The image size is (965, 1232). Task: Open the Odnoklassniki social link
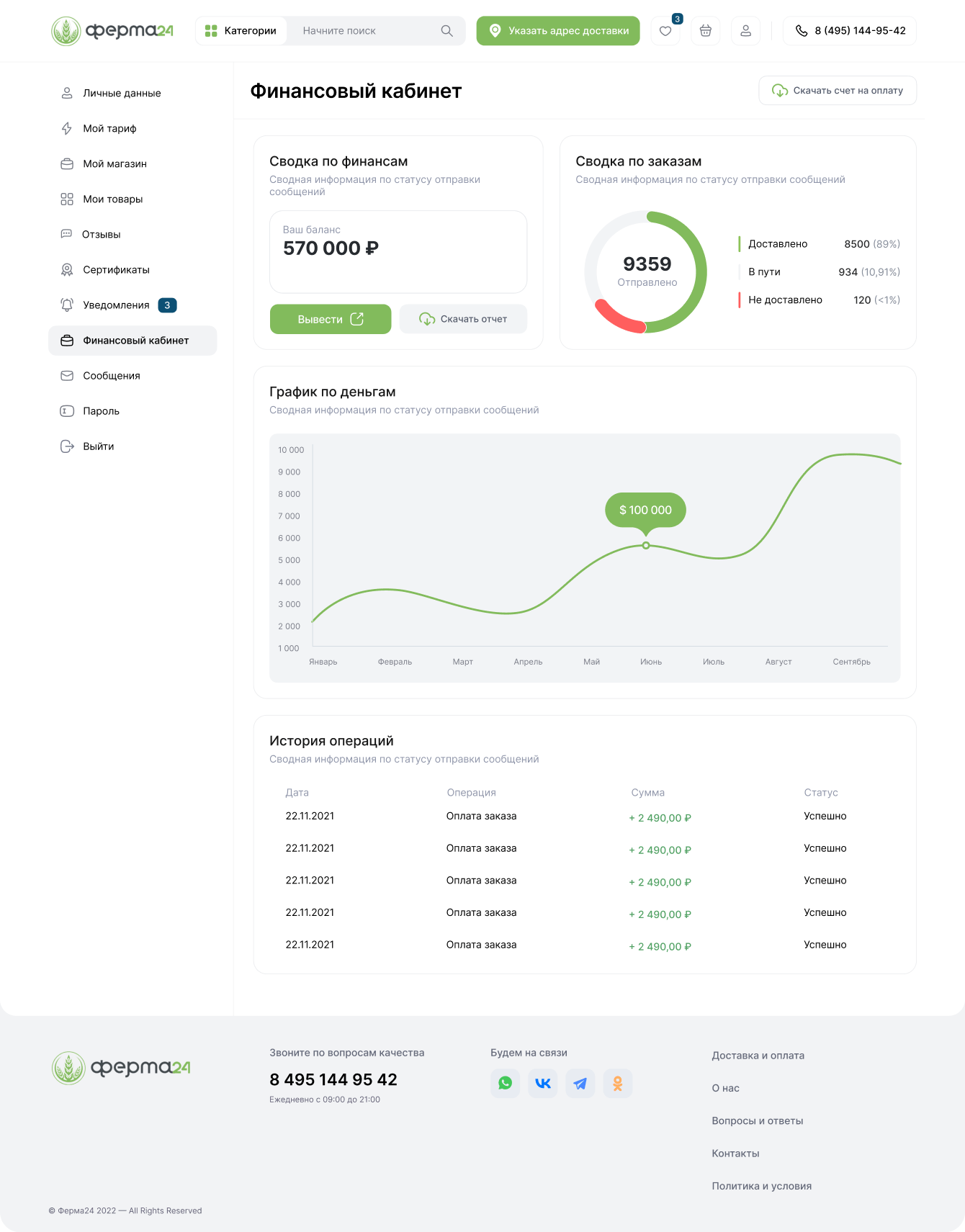618,1083
